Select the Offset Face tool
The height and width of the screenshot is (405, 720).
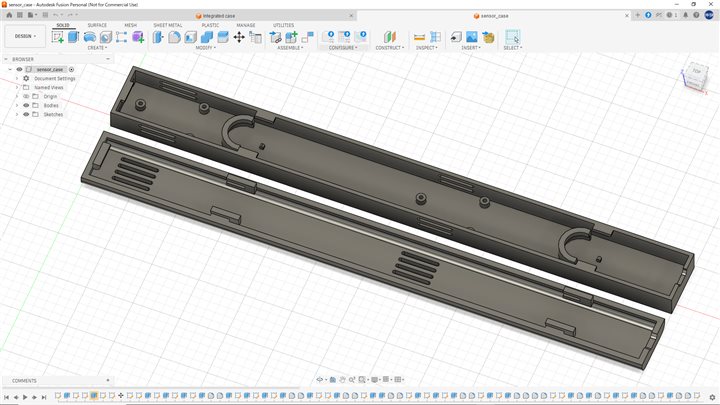[x=223, y=37]
